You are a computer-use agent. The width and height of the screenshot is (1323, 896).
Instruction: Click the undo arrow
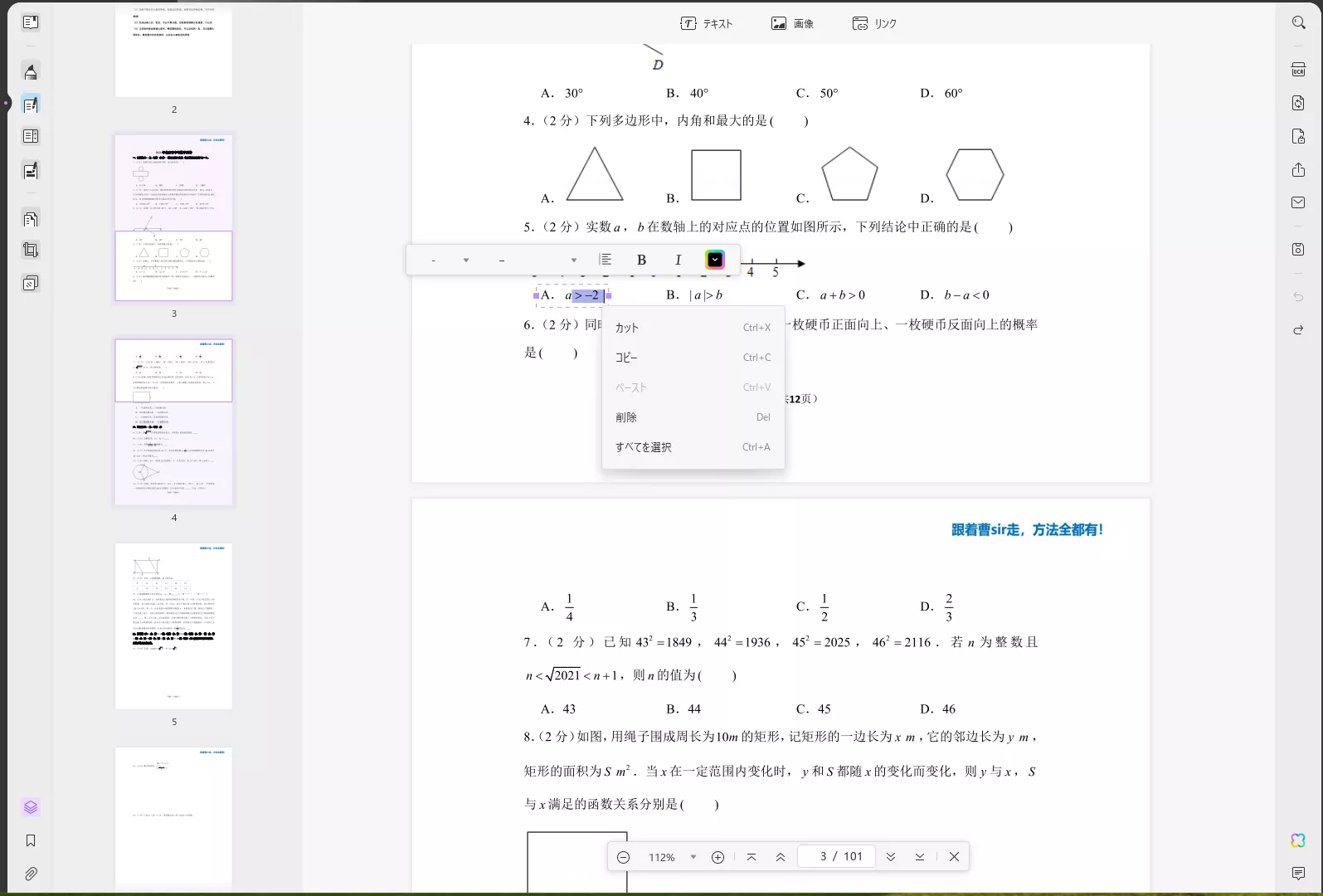pyautogui.click(x=1298, y=297)
